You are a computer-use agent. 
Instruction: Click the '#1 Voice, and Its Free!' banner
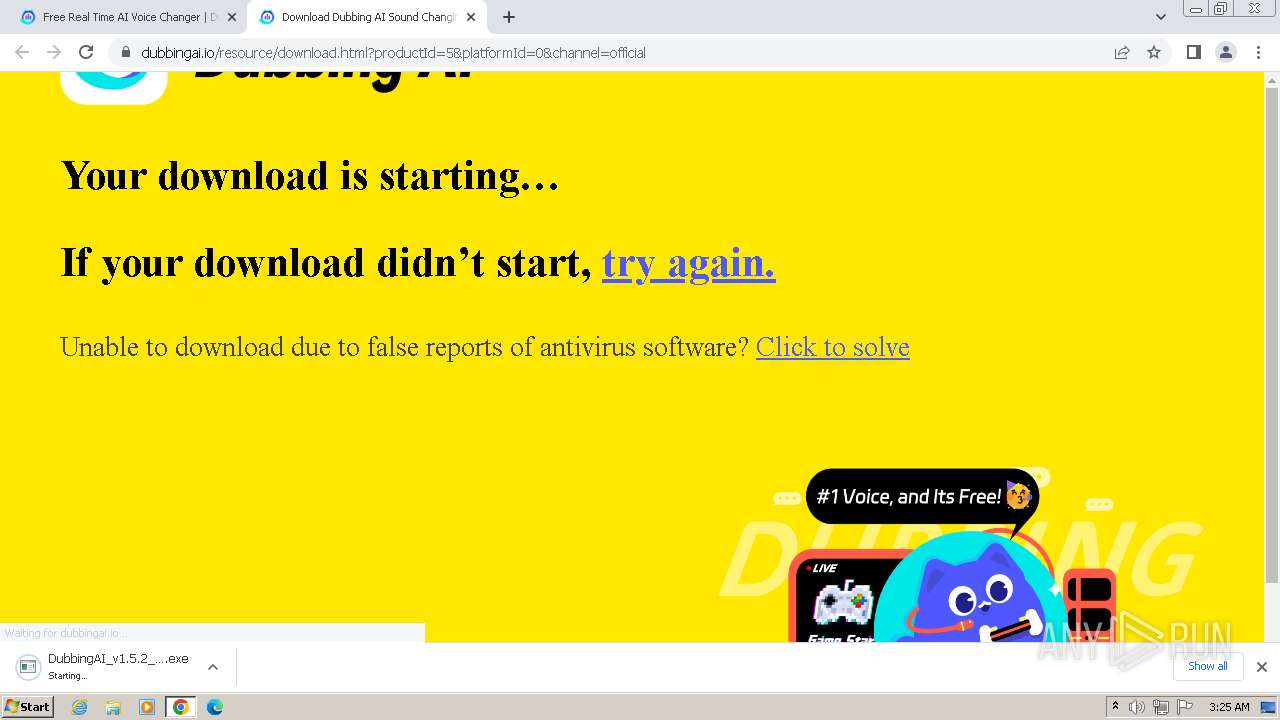click(921, 496)
